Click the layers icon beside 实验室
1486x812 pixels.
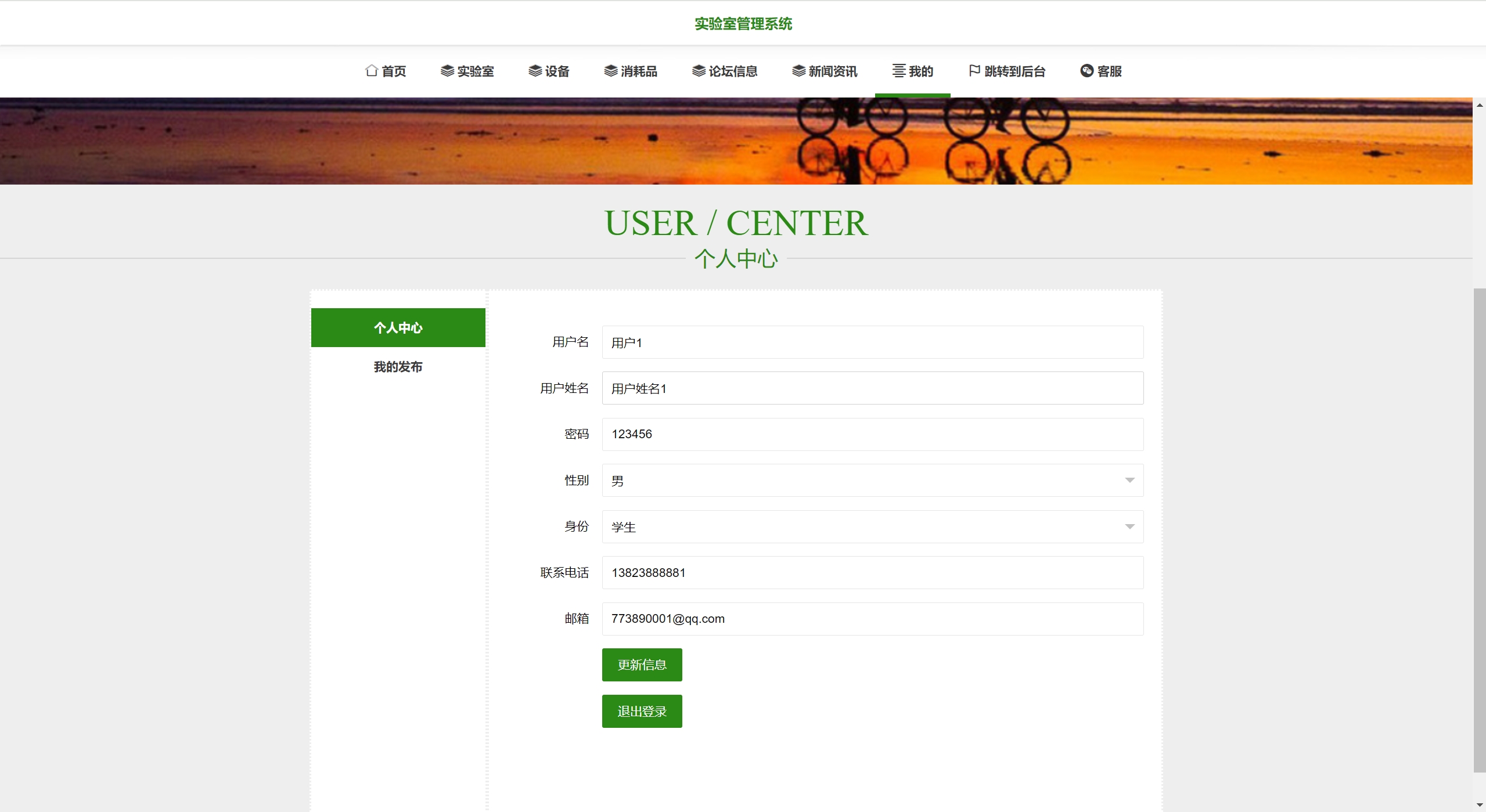point(447,71)
